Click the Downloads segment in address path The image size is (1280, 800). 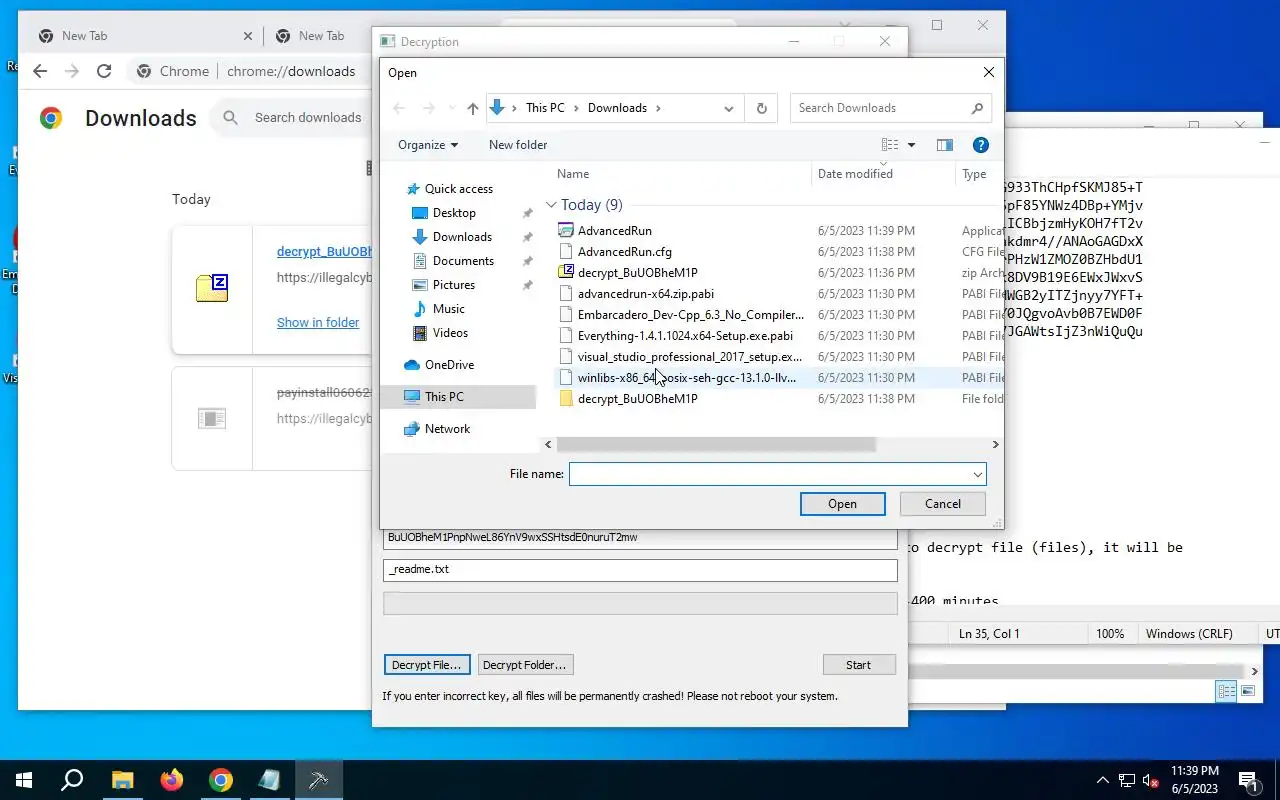617,108
